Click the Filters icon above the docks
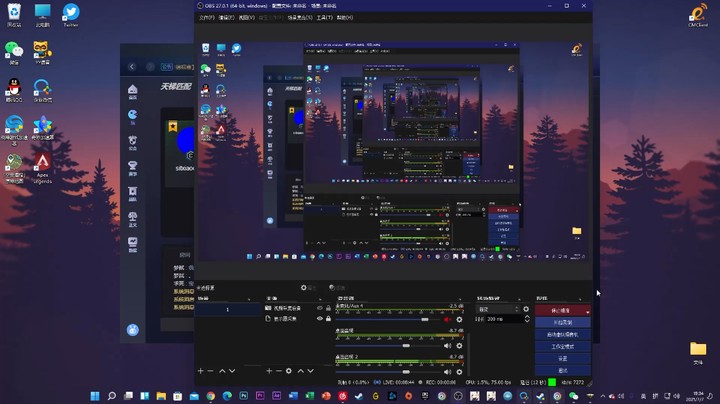The height and width of the screenshot is (404, 720). pos(332,288)
